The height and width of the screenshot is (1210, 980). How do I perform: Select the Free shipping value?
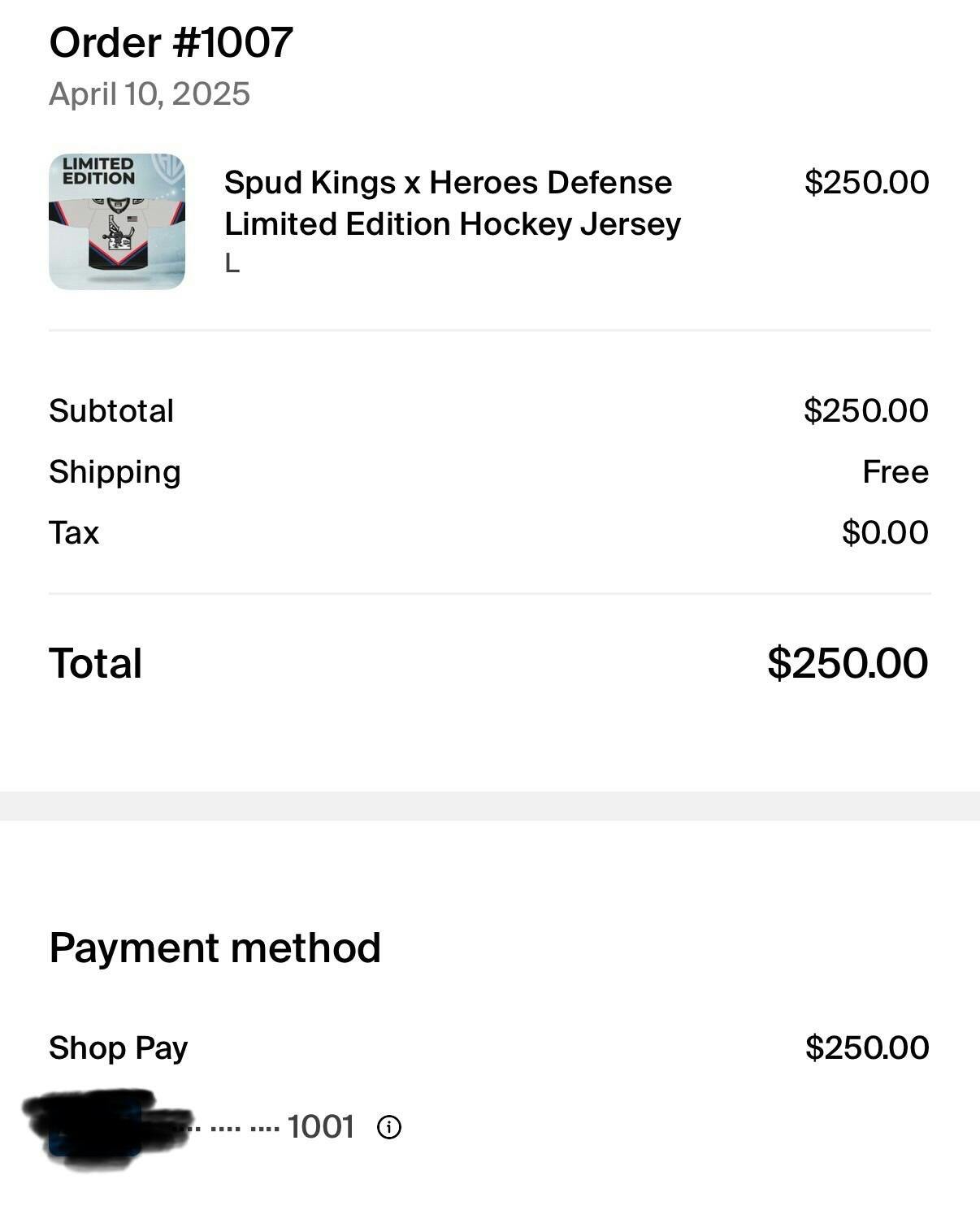895,471
